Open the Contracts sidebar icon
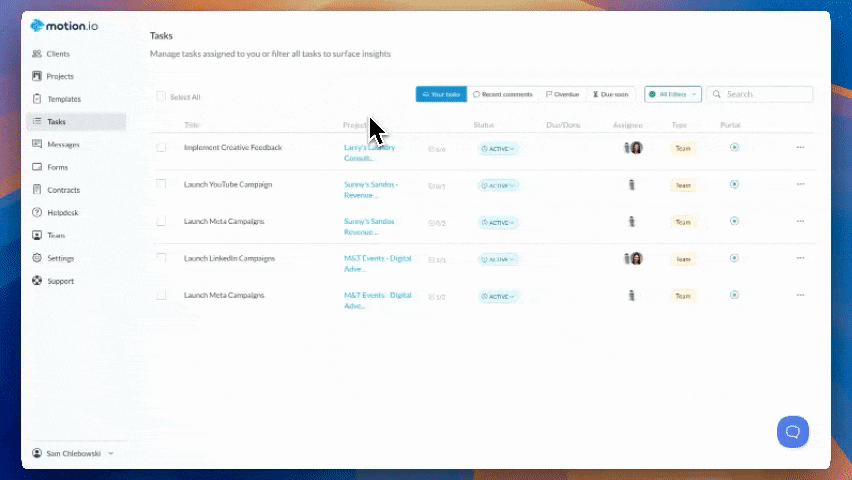This screenshot has width=852, height=480. [x=37, y=190]
